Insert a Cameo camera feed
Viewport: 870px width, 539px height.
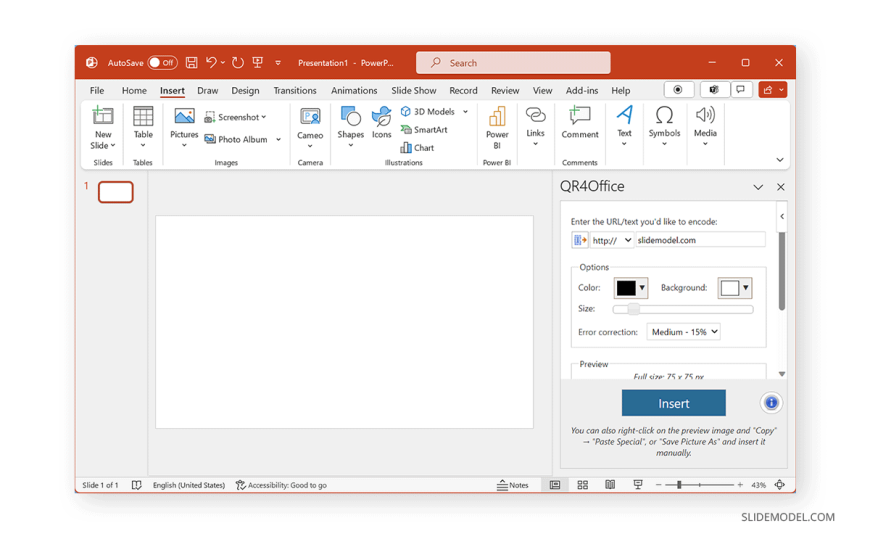310,128
